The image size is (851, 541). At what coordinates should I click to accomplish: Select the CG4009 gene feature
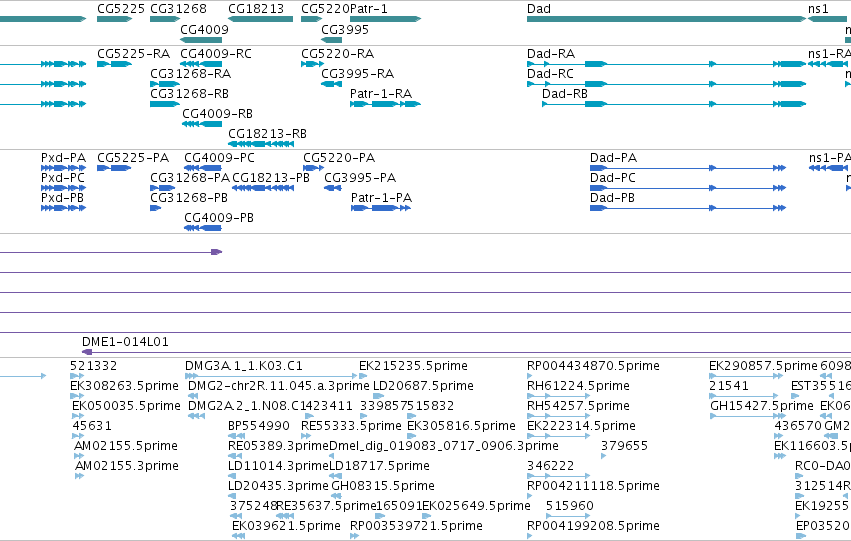[x=201, y=40]
